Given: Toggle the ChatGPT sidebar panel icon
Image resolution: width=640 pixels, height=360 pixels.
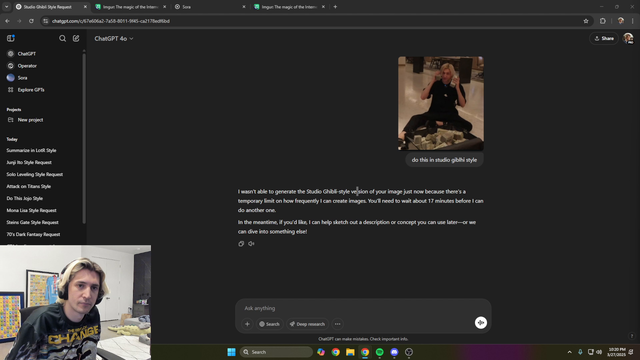Looking at the screenshot, I should click(11, 38).
